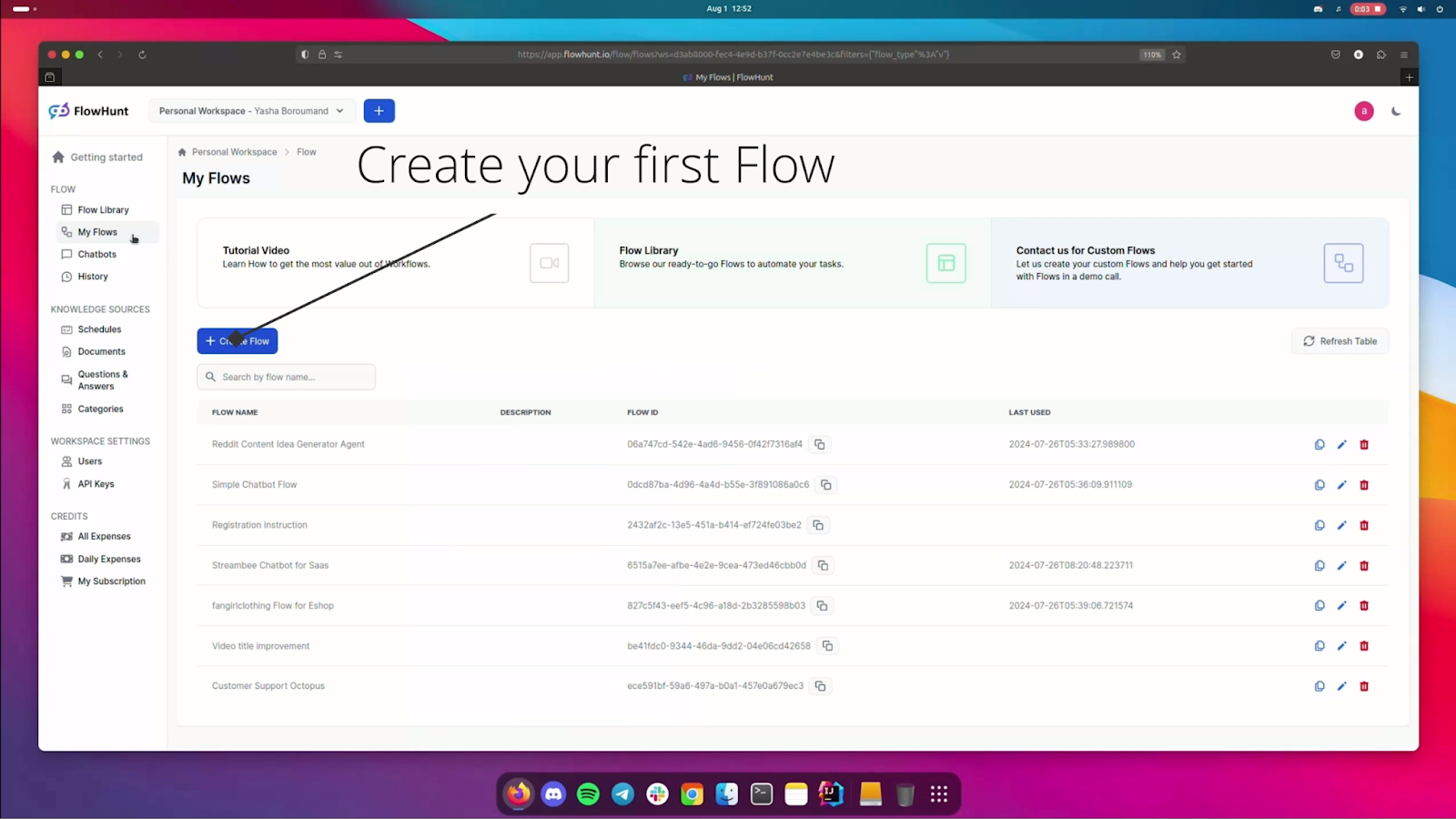Toggle tracking protection shield in address bar
The height and width of the screenshot is (819, 1456).
(x=304, y=55)
